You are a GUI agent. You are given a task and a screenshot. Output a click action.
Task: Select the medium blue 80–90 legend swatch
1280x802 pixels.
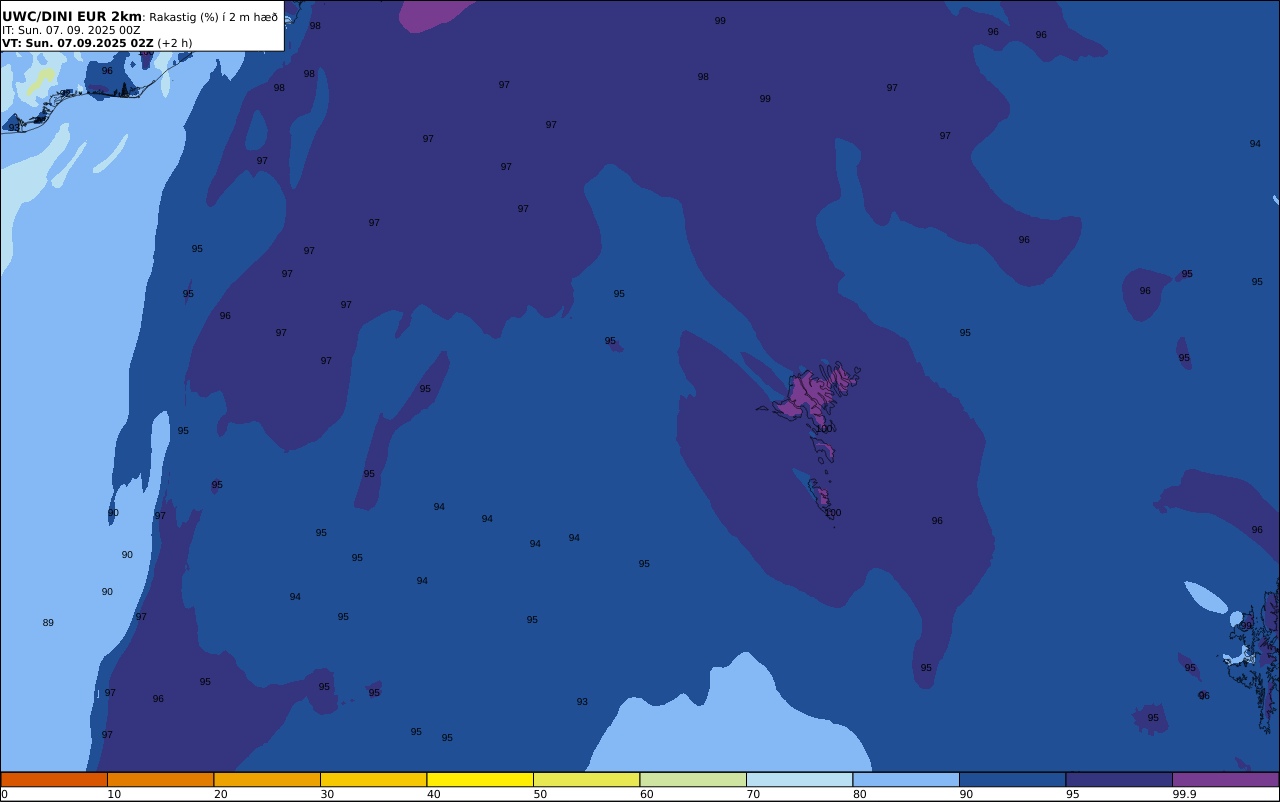pos(906,779)
